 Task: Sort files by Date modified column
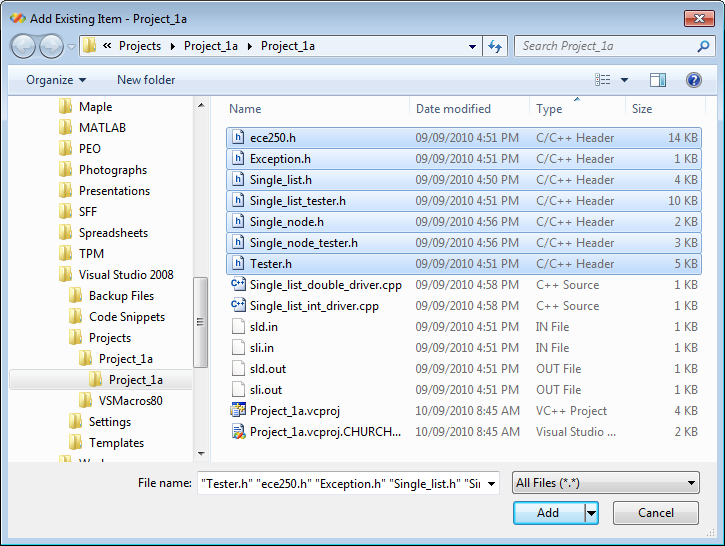pyautogui.click(x=453, y=109)
